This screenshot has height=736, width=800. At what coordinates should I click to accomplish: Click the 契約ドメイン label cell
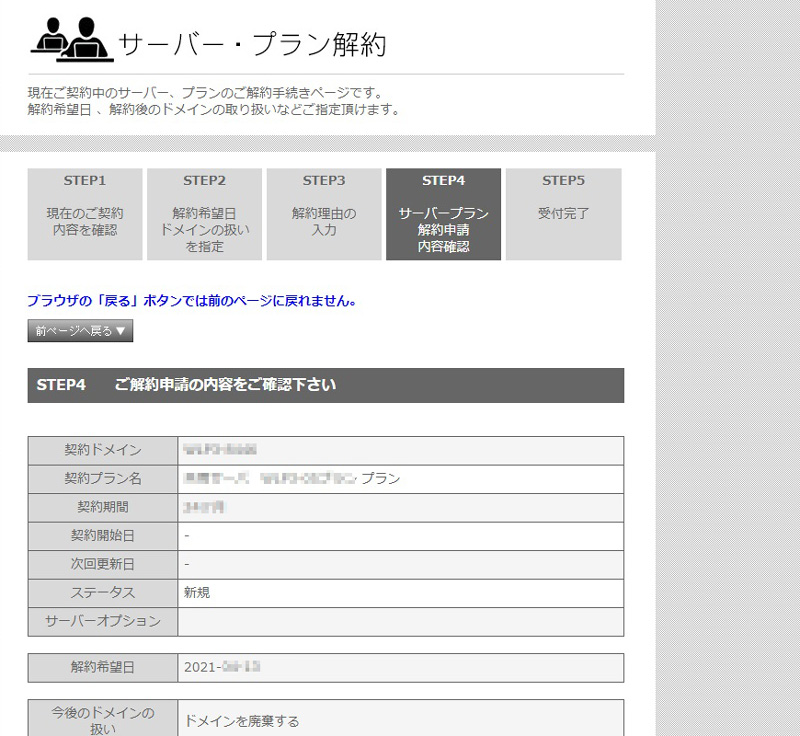[103, 450]
